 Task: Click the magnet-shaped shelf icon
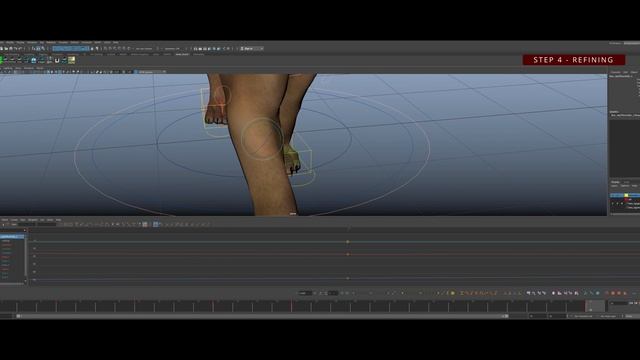(57, 60)
